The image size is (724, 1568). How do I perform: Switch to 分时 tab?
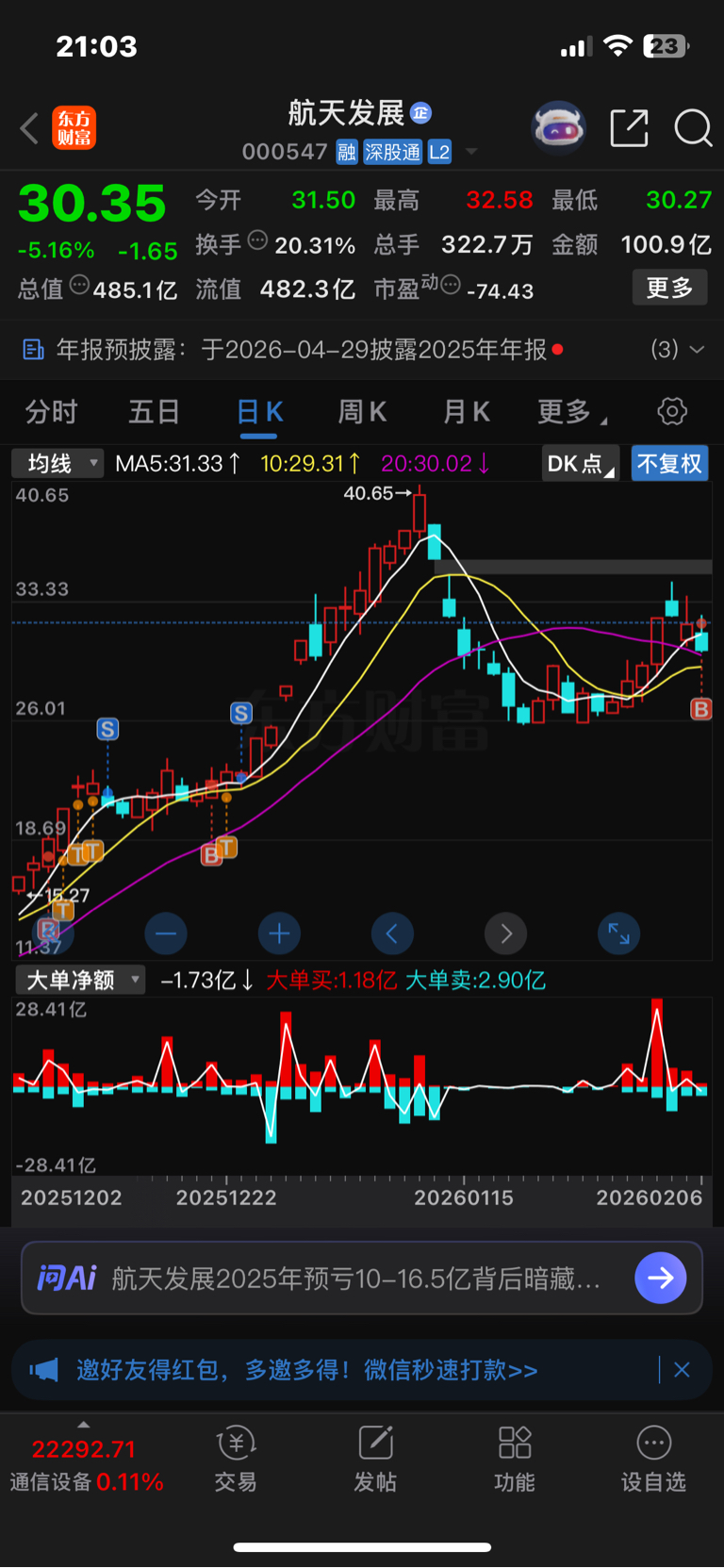pyautogui.click(x=52, y=412)
